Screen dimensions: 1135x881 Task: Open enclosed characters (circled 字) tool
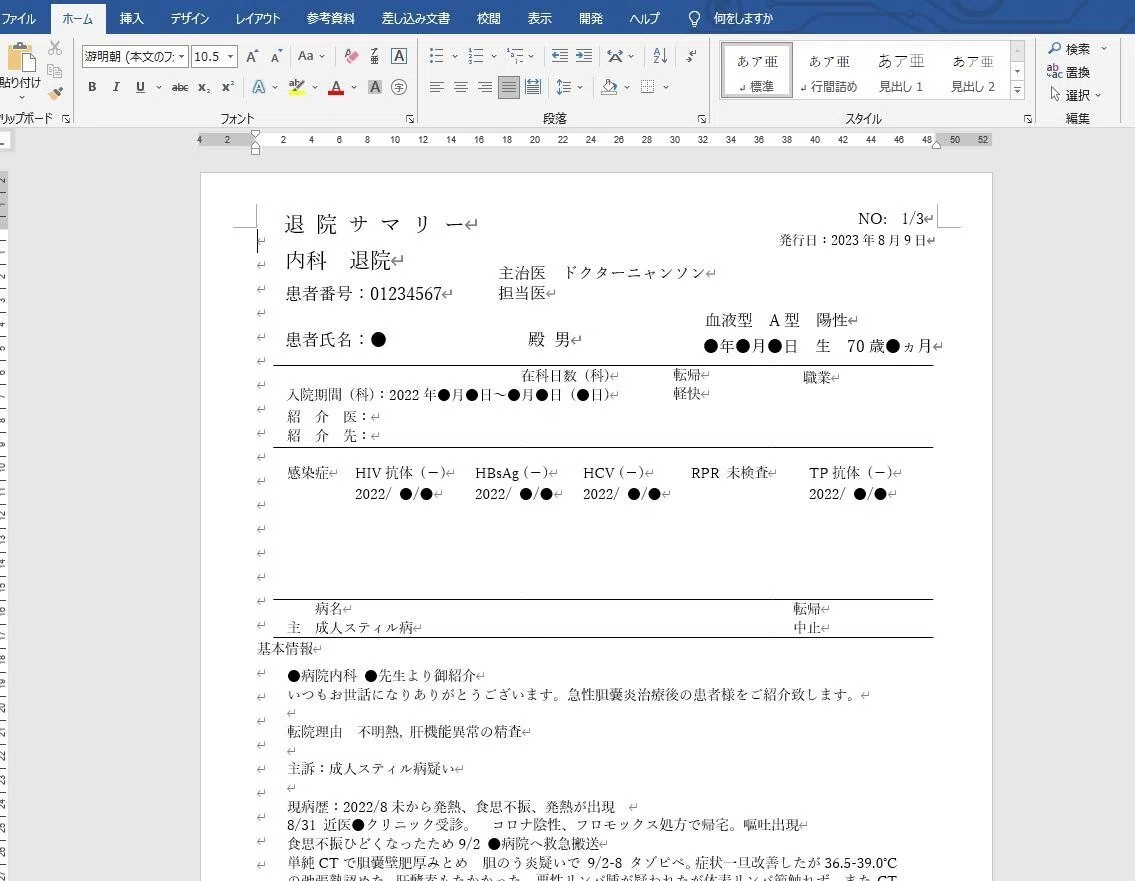399,88
